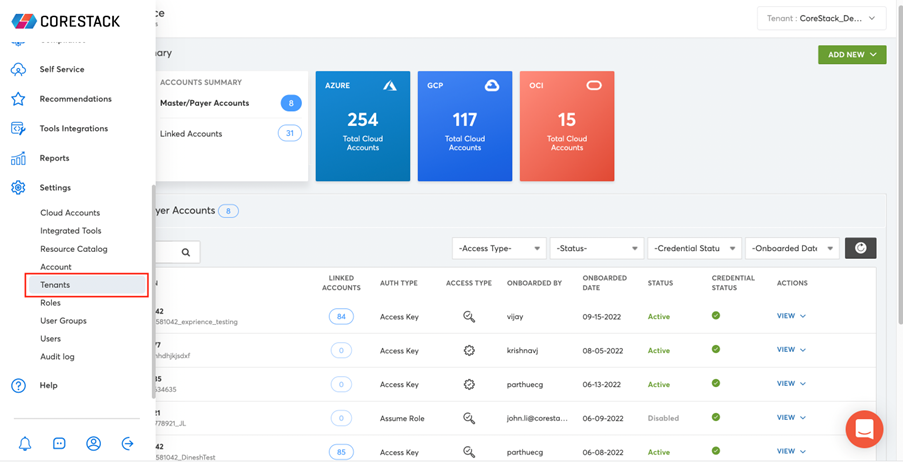The width and height of the screenshot is (903, 462).
Task: Click the GCP cloud icon
Action: (x=491, y=86)
